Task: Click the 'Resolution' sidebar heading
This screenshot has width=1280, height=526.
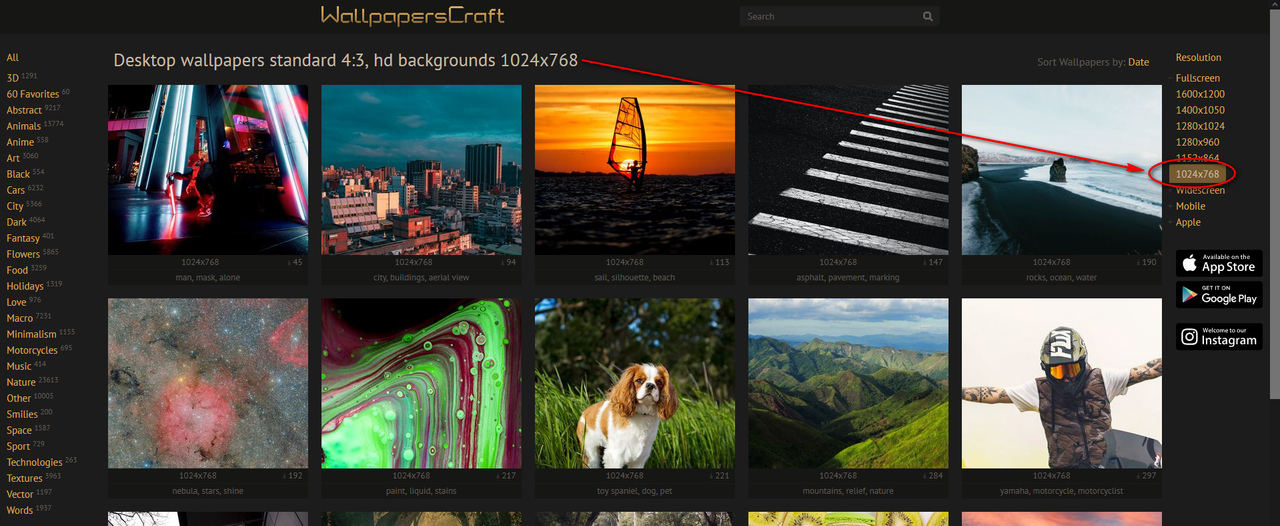Action: (1198, 58)
